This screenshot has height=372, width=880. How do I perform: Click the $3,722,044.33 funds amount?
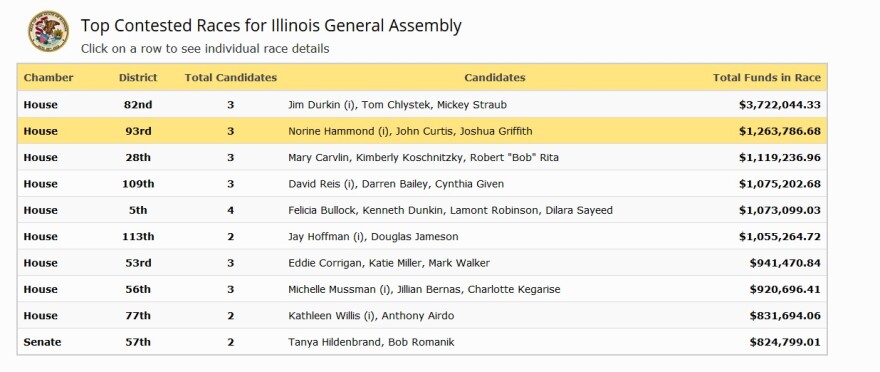780,105
